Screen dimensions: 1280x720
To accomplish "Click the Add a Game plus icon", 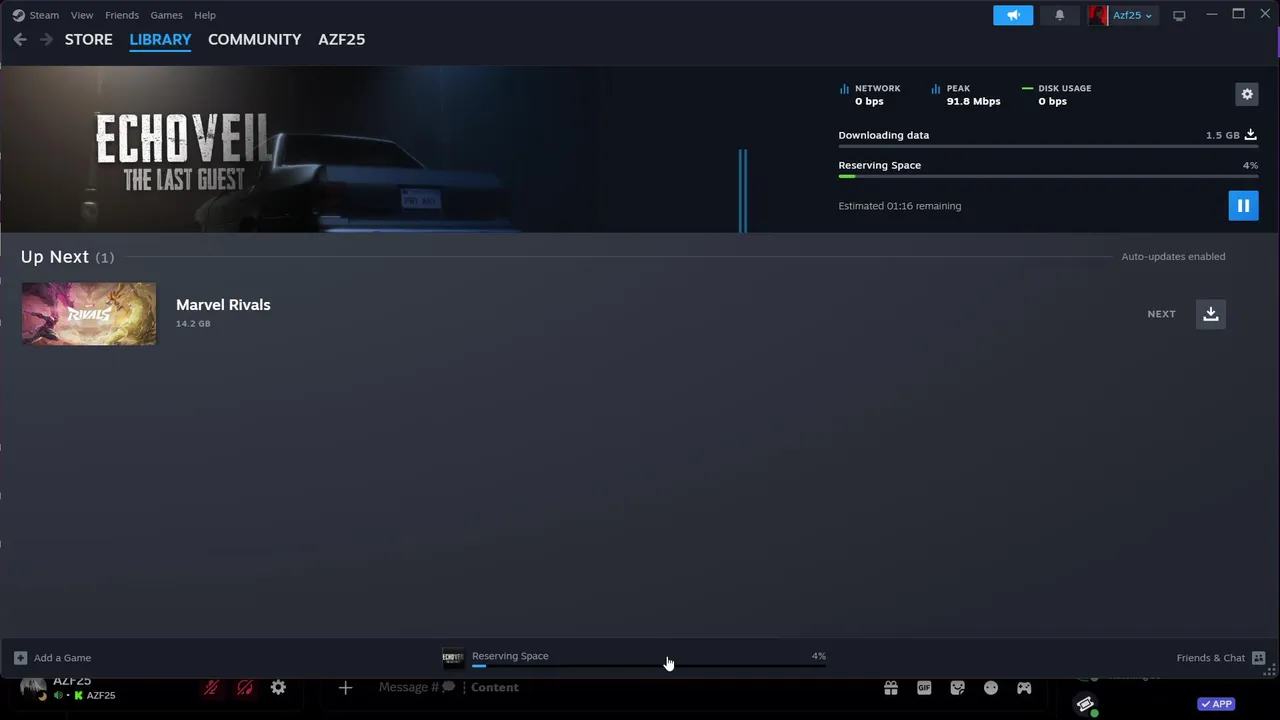I will 20,658.
